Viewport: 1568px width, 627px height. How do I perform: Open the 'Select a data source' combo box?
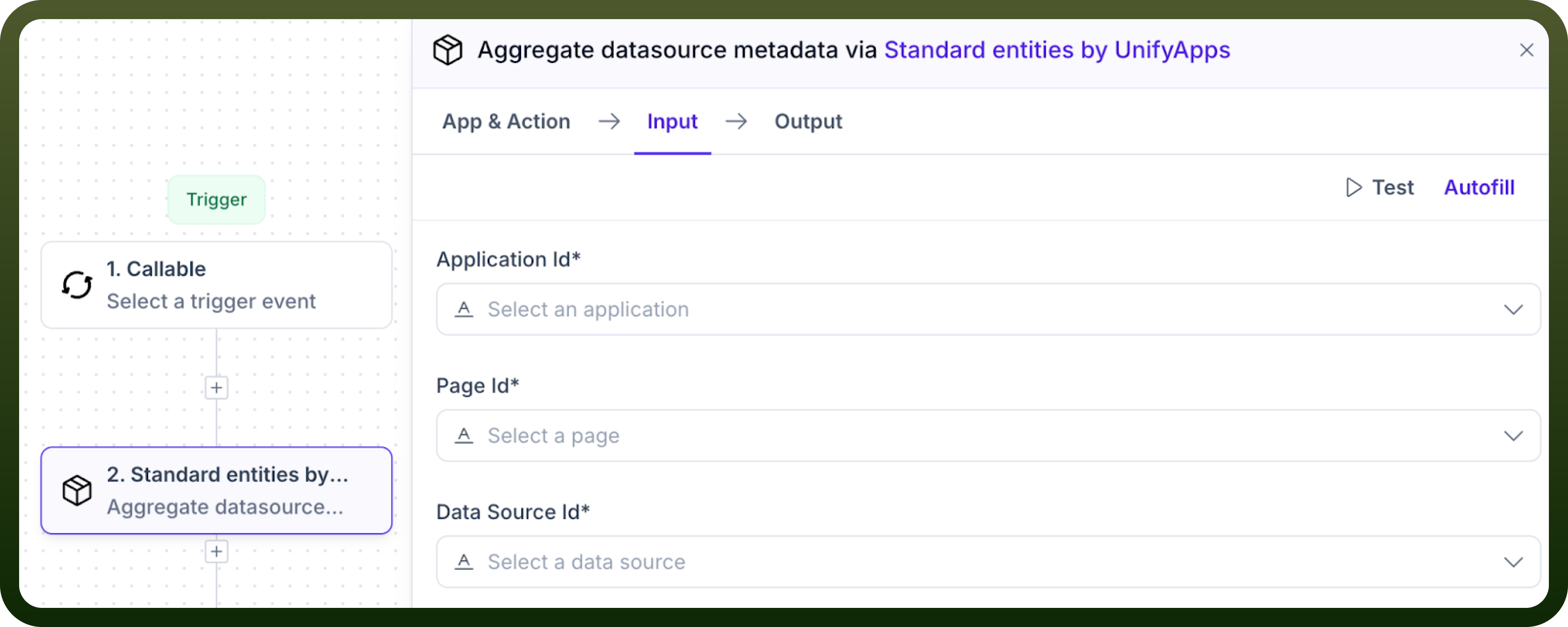pyautogui.click(x=989, y=561)
